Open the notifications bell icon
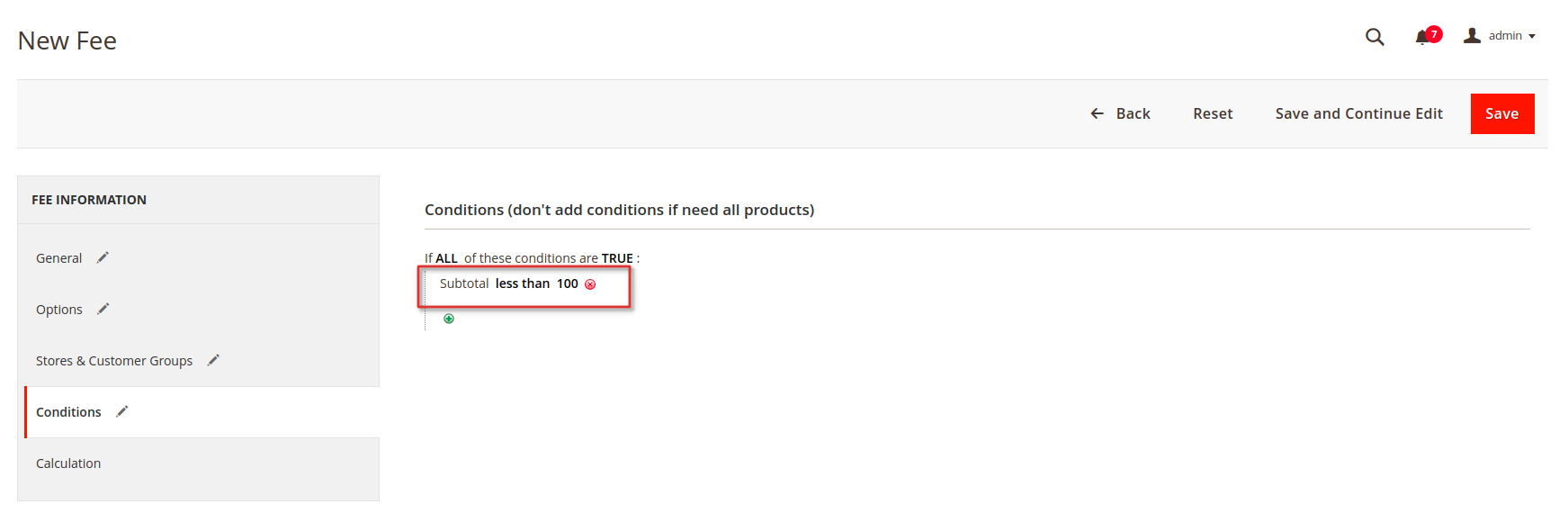This screenshot has width=1568, height=522. 1422,37
